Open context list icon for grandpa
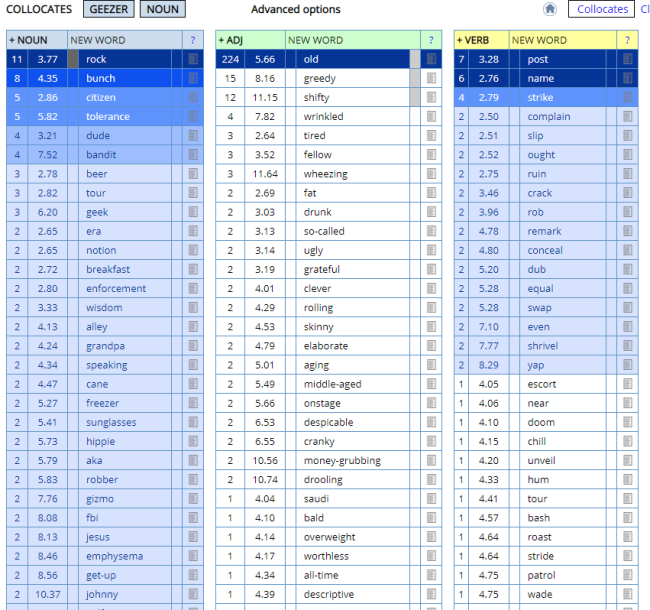Viewport: 650px width, 610px height. pos(193,346)
